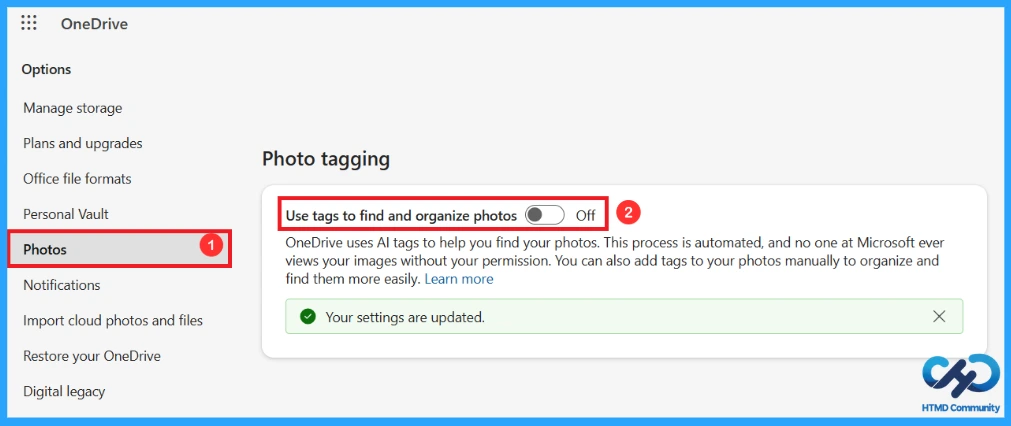The height and width of the screenshot is (426, 1011).
Task: Click the Off label beside the switch
Action: point(585,216)
